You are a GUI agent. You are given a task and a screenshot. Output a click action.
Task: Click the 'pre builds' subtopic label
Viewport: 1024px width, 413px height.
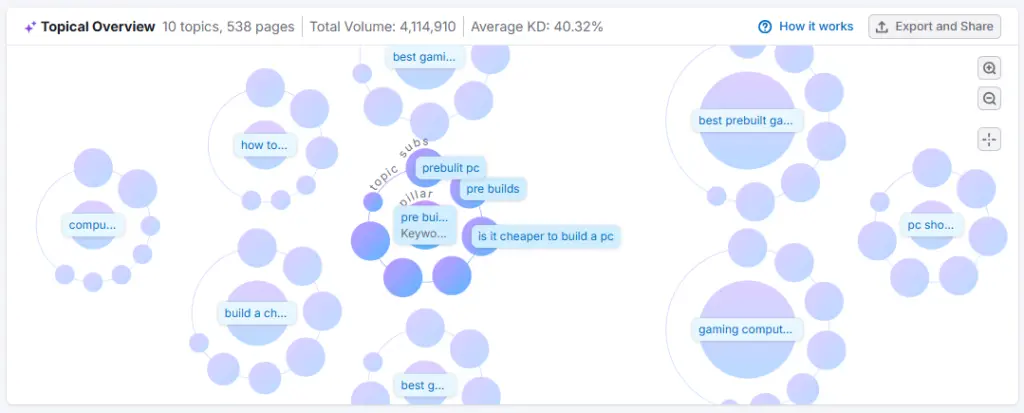[x=492, y=188]
